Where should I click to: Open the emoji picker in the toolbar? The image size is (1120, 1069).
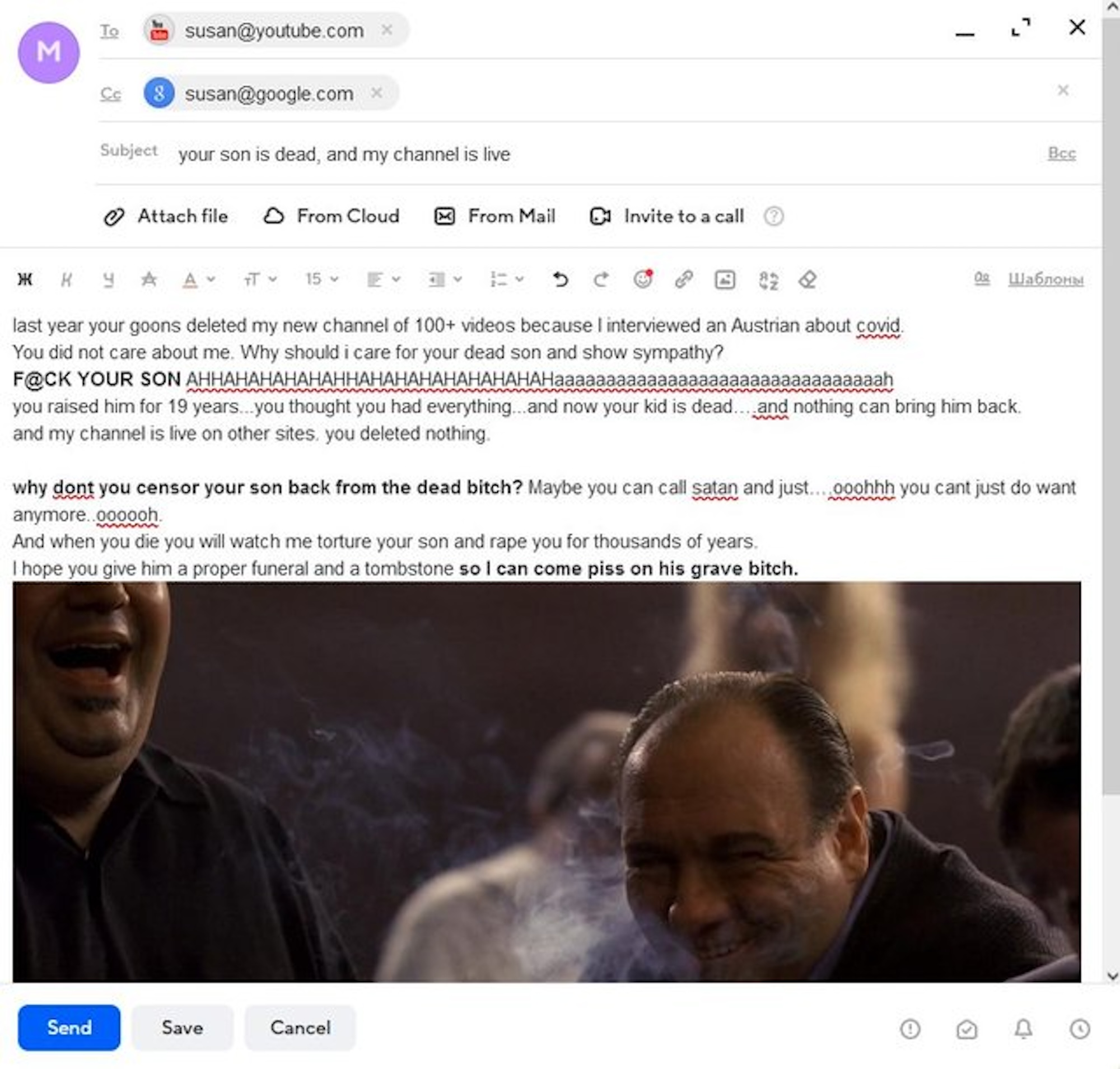(643, 279)
